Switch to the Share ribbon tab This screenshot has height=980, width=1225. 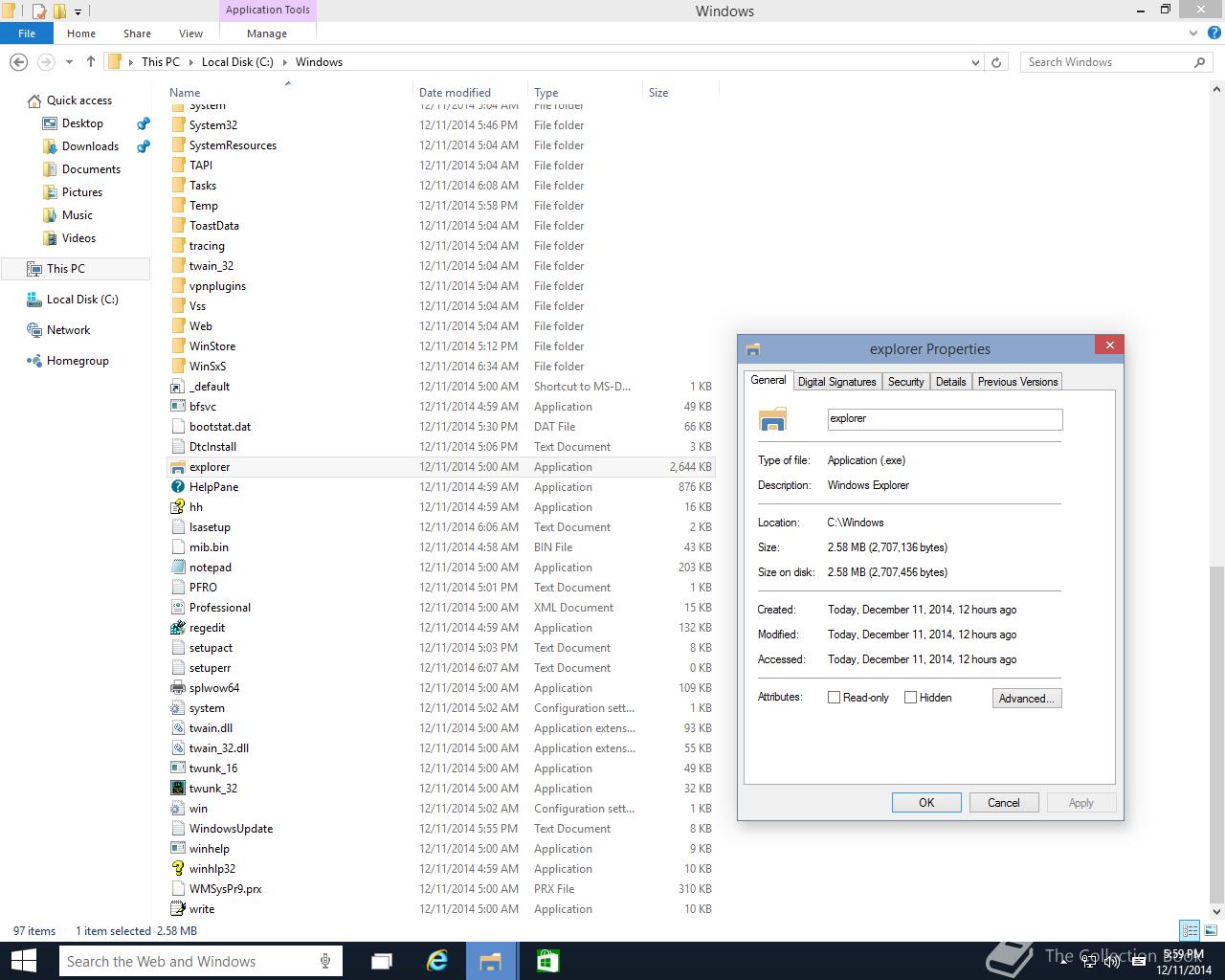(137, 33)
